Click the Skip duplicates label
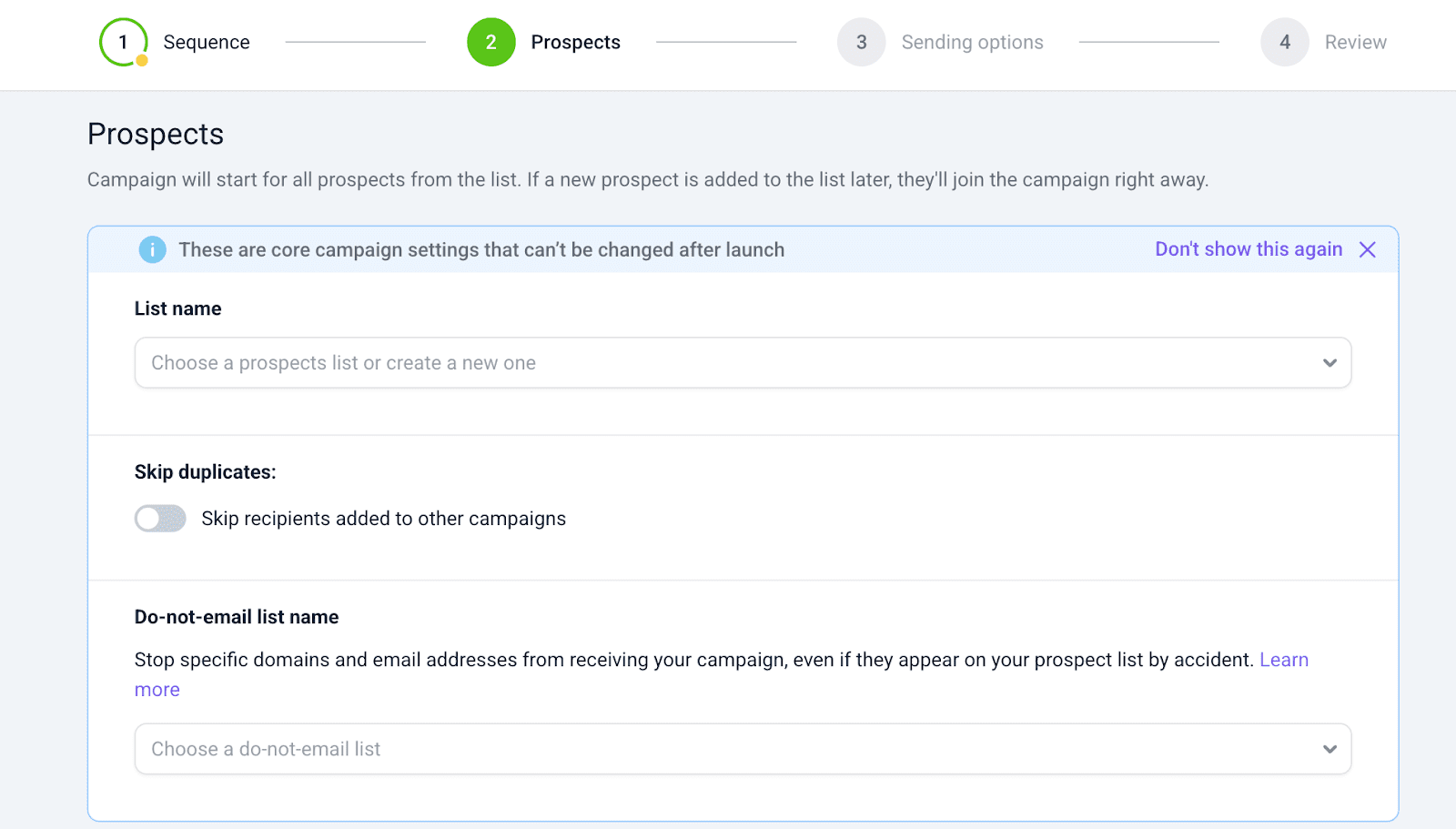1456x829 pixels. 206,472
